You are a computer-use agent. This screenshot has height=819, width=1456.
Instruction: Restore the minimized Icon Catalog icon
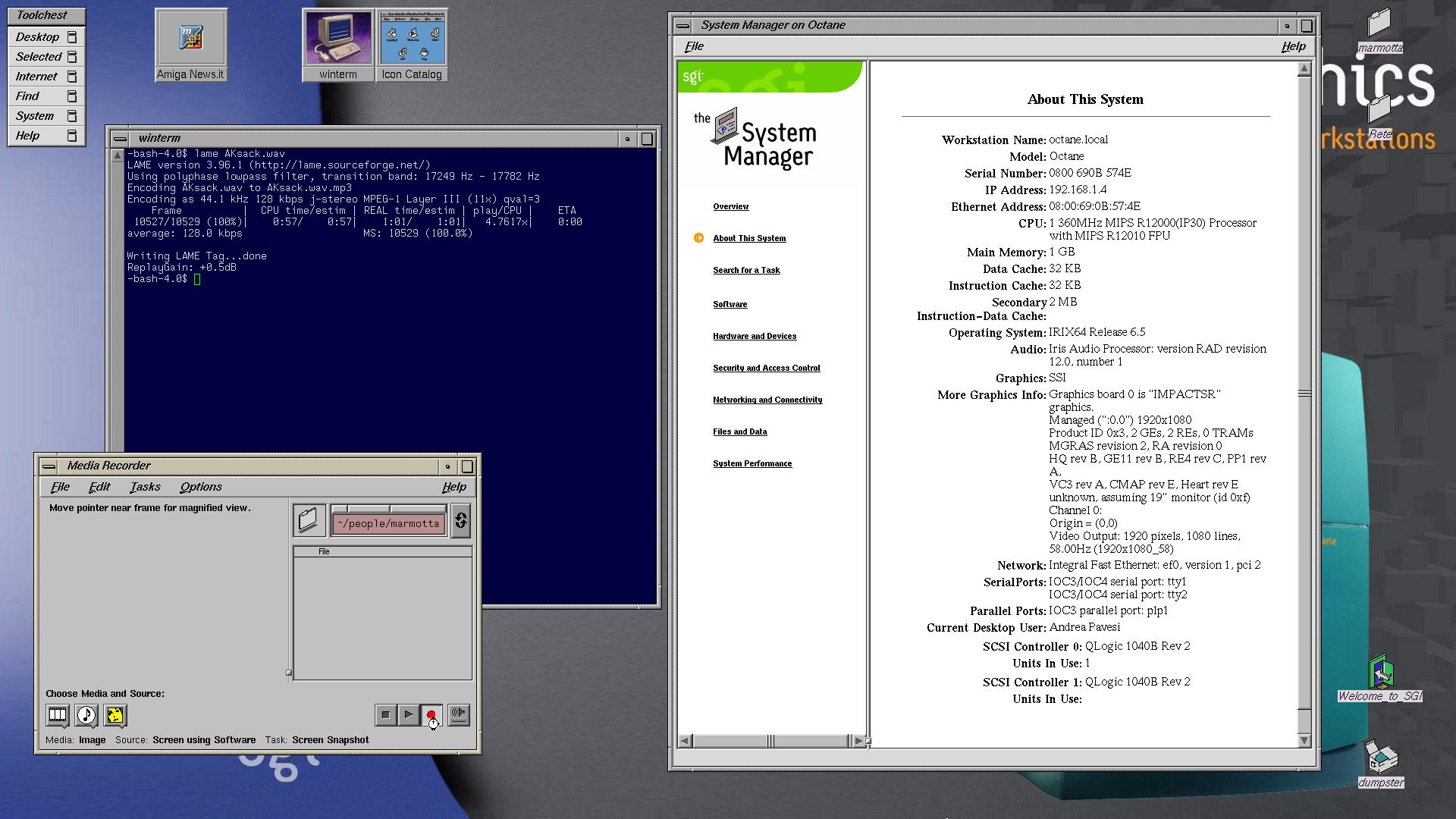pyautogui.click(x=412, y=45)
